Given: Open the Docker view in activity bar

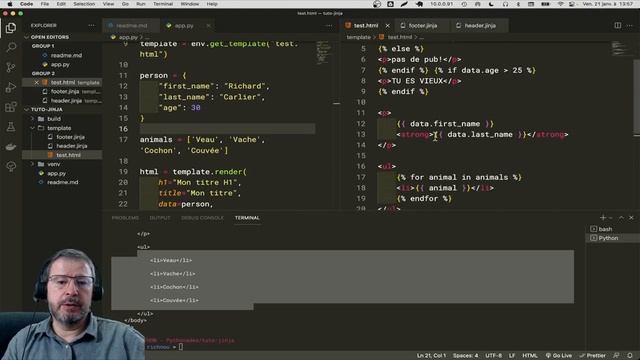Looking at the screenshot, I should 11,147.
